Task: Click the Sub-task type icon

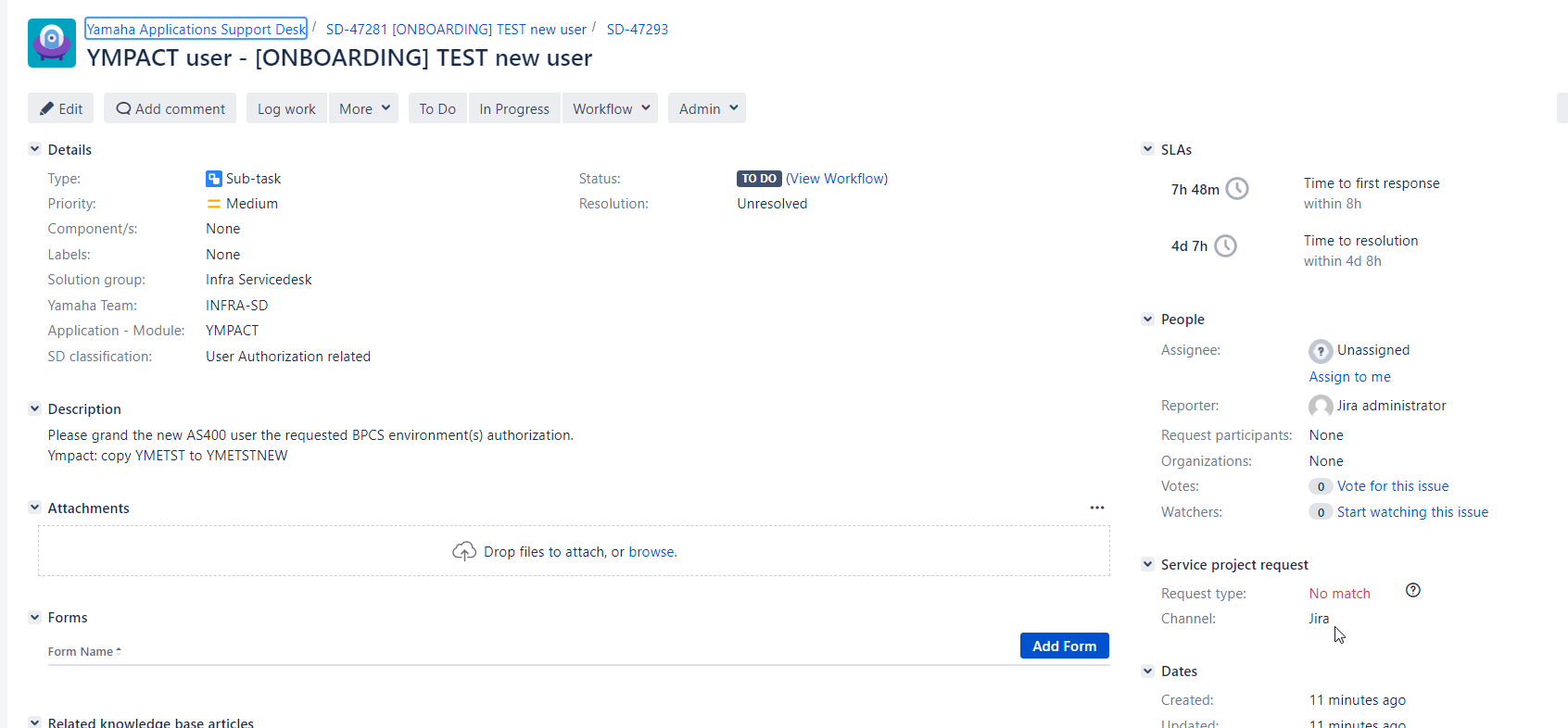Action: [x=214, y=179]
